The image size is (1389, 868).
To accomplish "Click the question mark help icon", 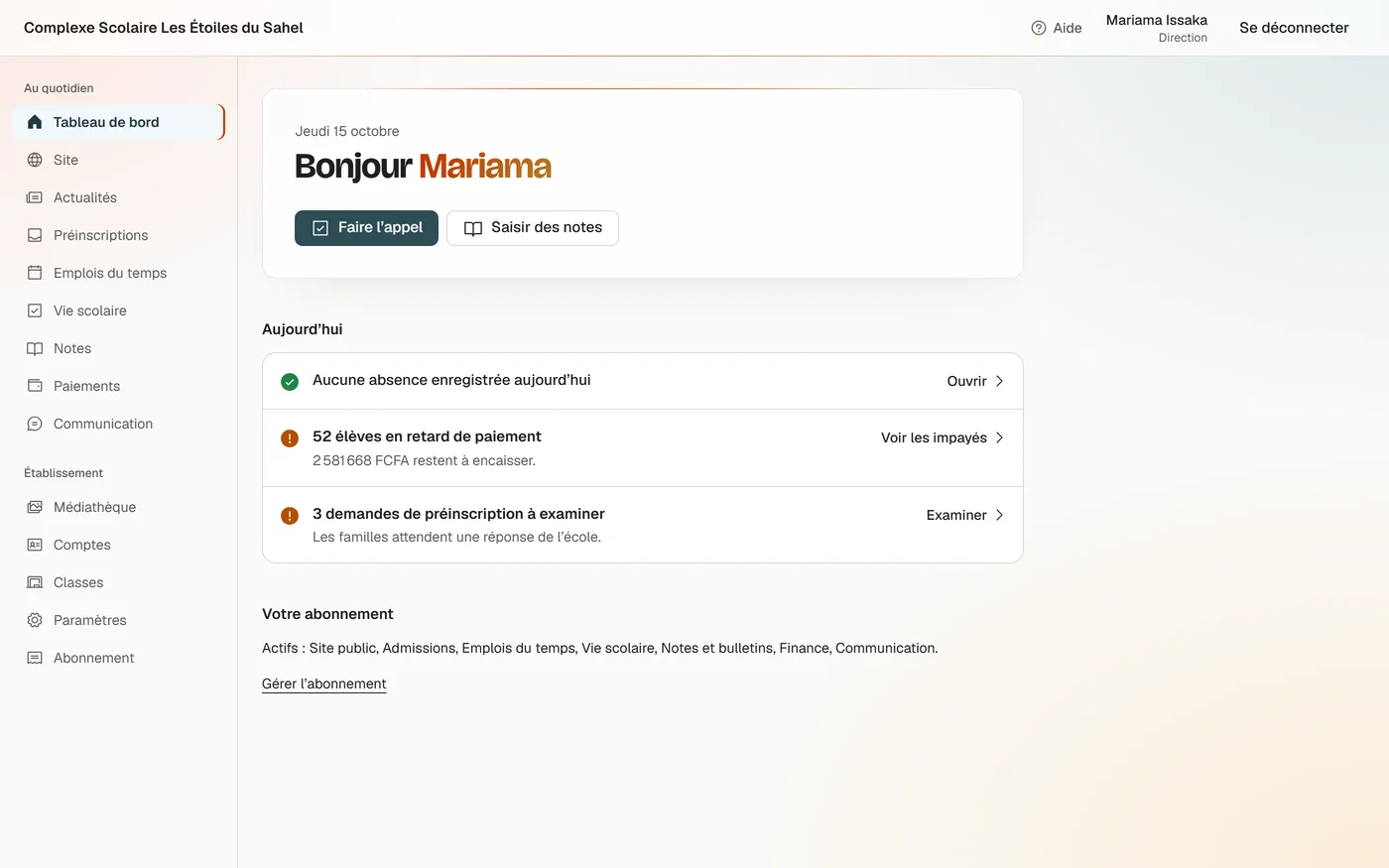I will point(1039,28).
